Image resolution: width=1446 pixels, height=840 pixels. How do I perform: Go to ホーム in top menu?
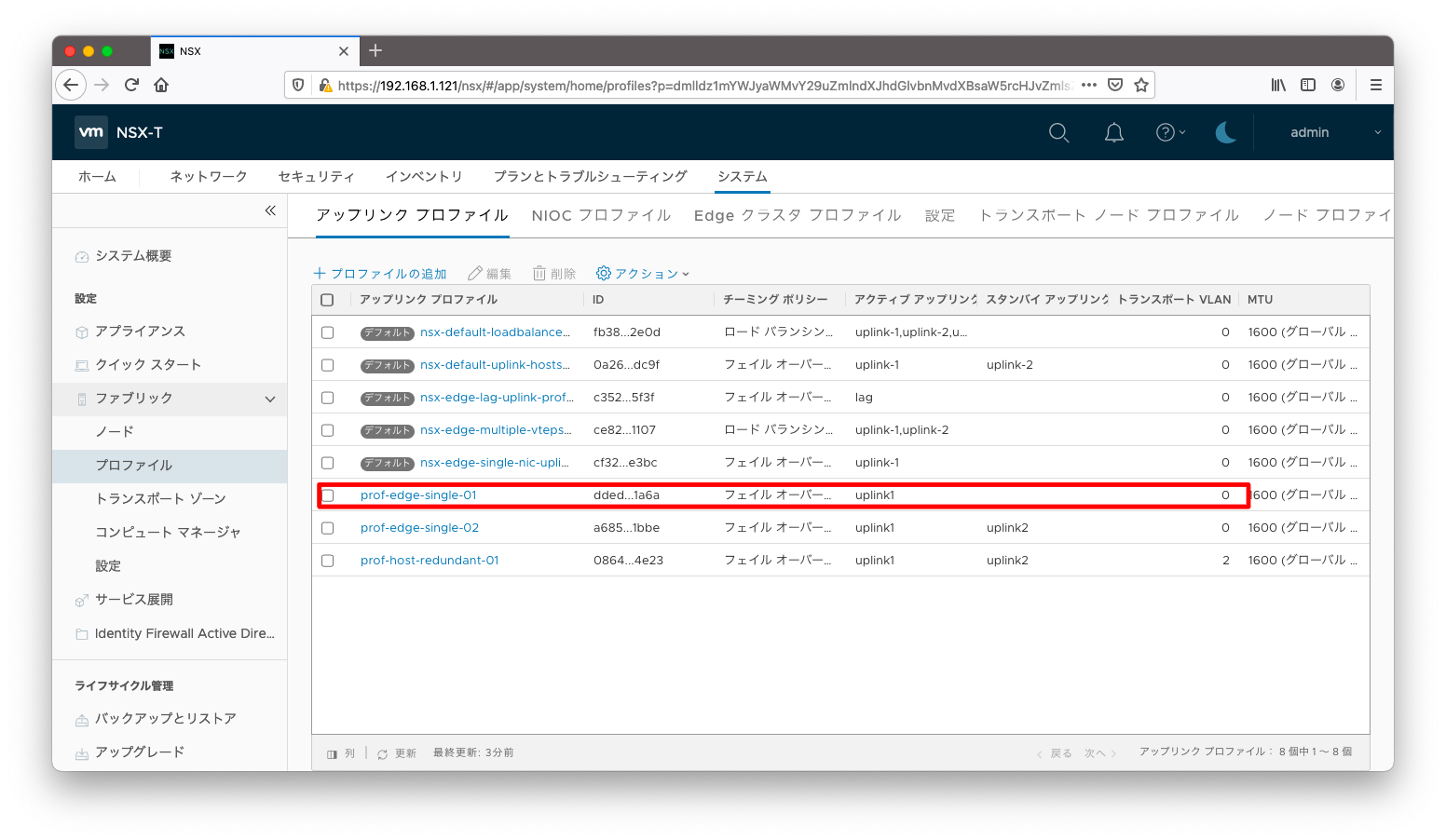(x=97, y=176)
